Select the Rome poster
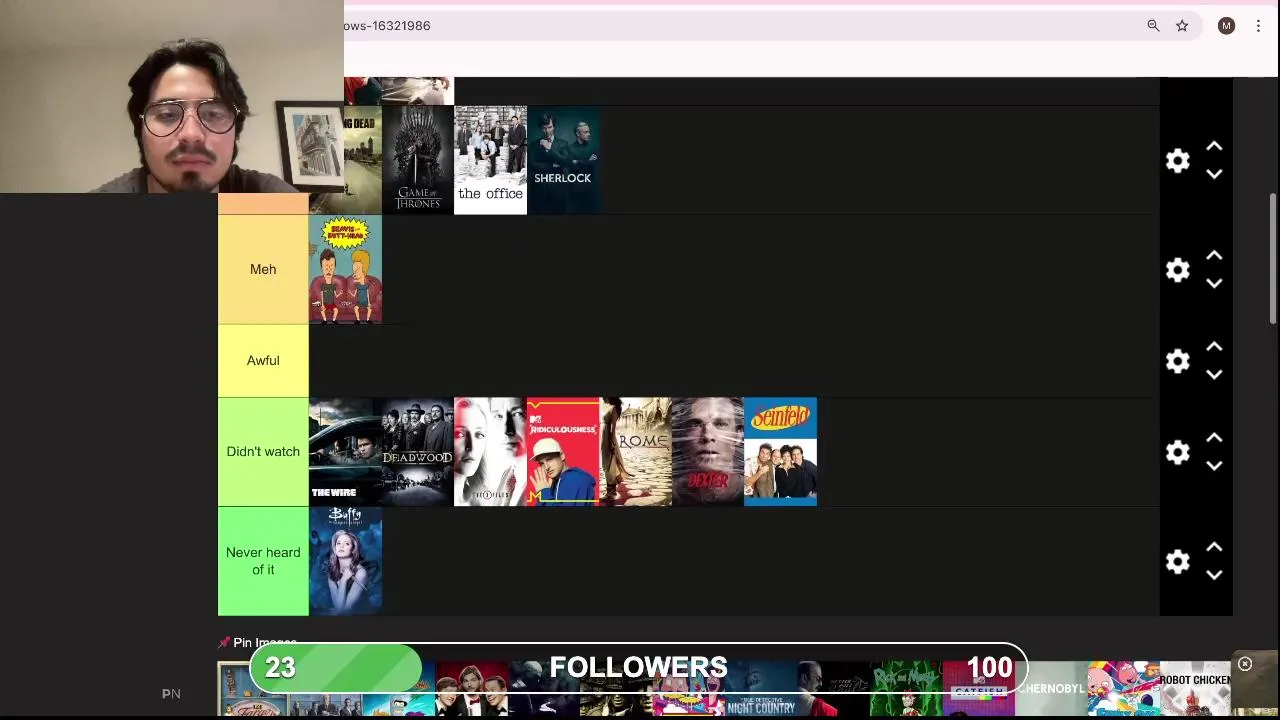 point(636,451)
